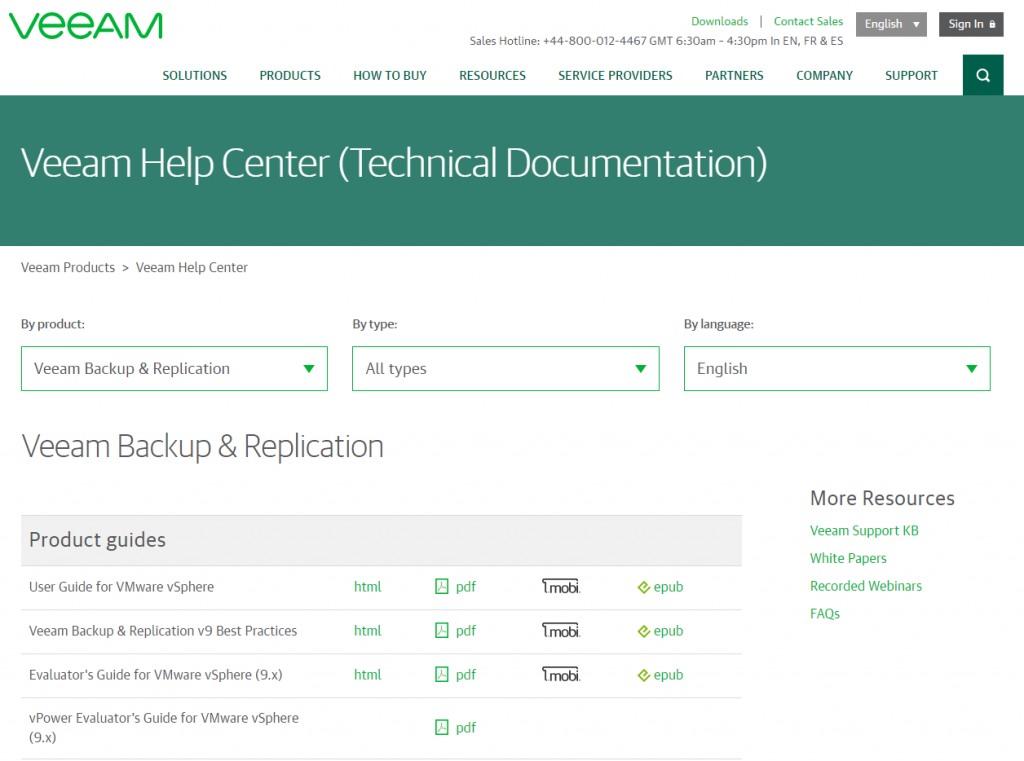Open html version of v9 Best Practices
The width and height of the screenshot is (1024, 761).
point(368,630)
